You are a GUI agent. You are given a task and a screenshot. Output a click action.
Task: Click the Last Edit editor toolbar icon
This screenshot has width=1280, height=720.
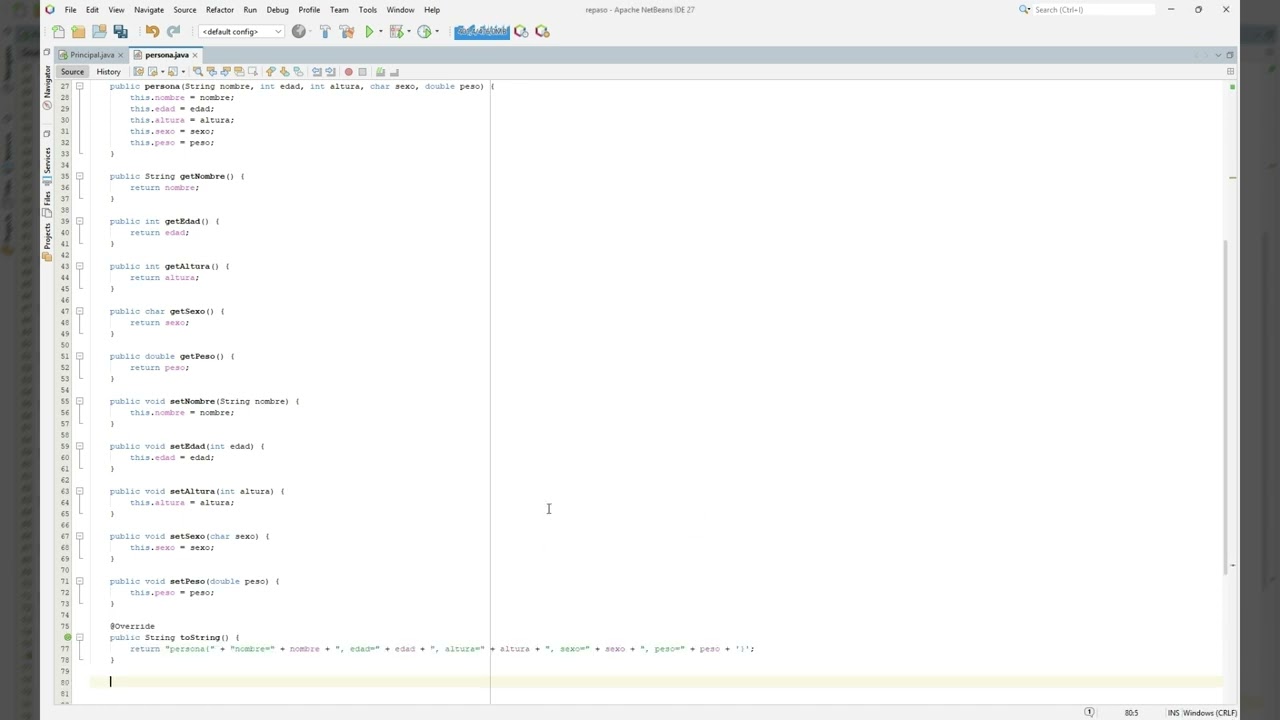[x=138, y=72]
